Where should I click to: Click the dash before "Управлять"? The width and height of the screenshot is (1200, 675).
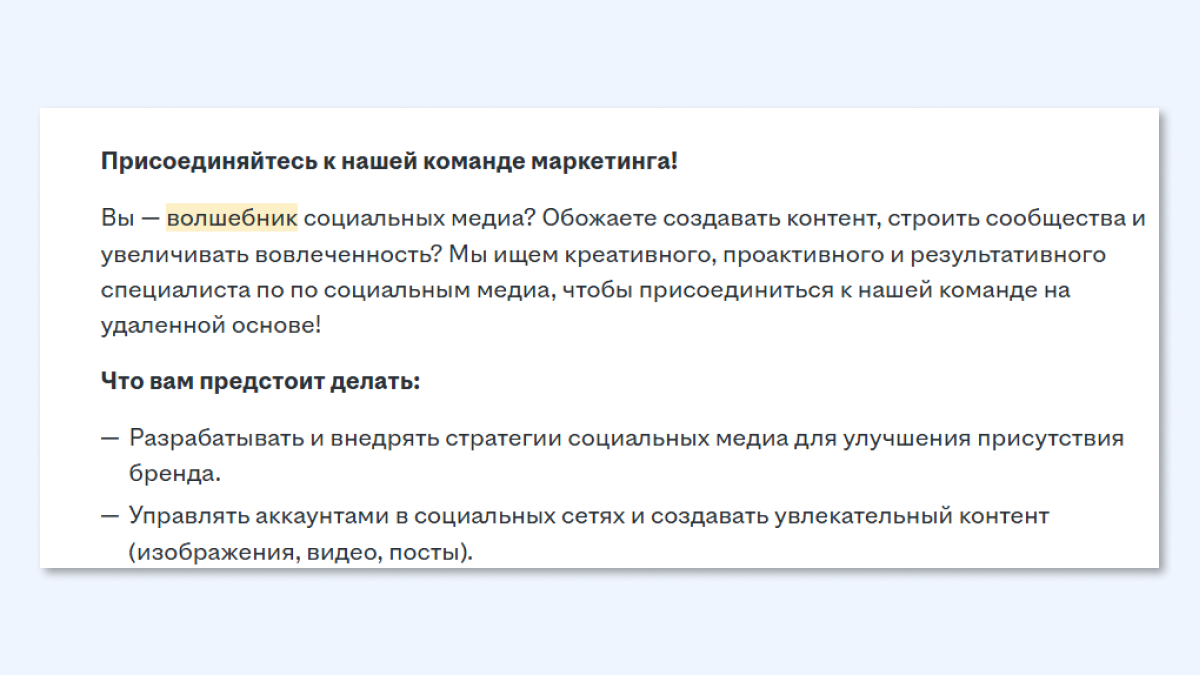pos(109,516)
